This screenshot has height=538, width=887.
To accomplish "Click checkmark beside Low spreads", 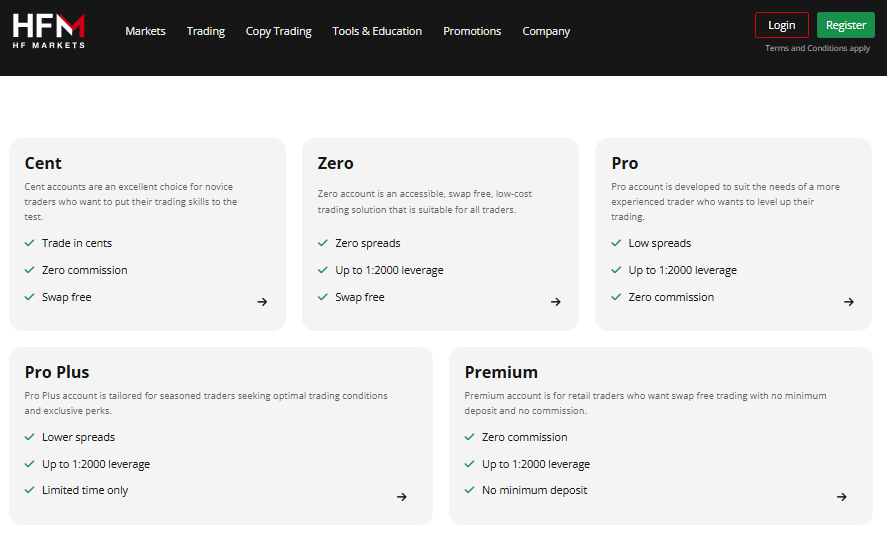I will pos(616,243).
